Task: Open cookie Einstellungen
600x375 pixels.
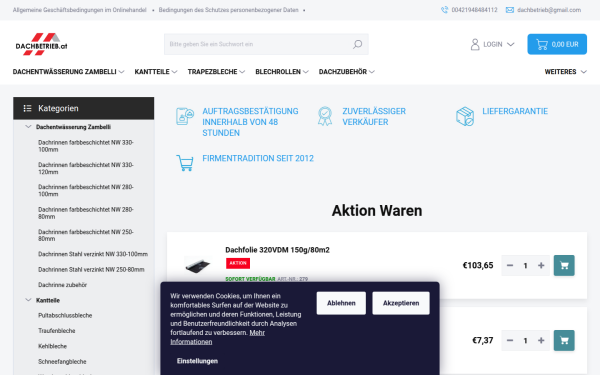Action: pyautogui.click(x=197, y=361)
